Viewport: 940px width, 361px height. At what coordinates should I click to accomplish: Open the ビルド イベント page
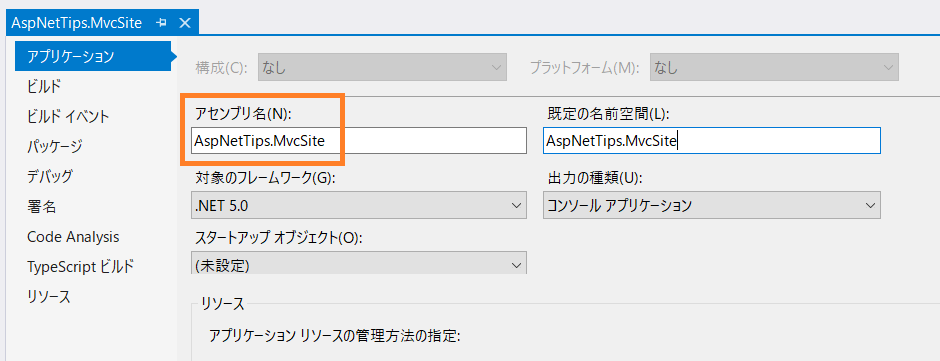[x=68, y=116]
